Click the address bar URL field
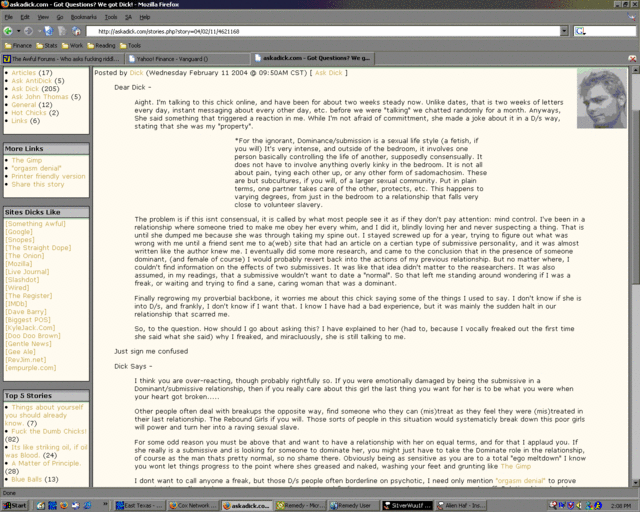640x512 pixels. [x=323, y=31]
